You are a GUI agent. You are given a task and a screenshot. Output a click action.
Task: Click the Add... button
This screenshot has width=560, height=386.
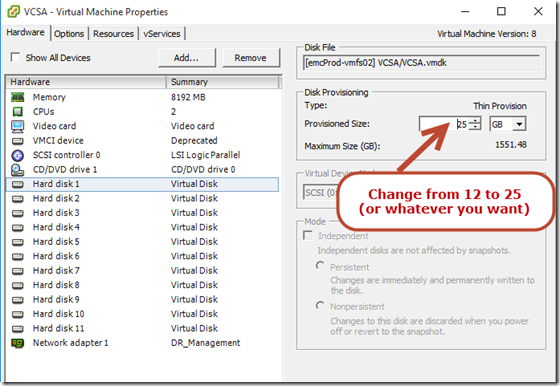tap(186, 58)
